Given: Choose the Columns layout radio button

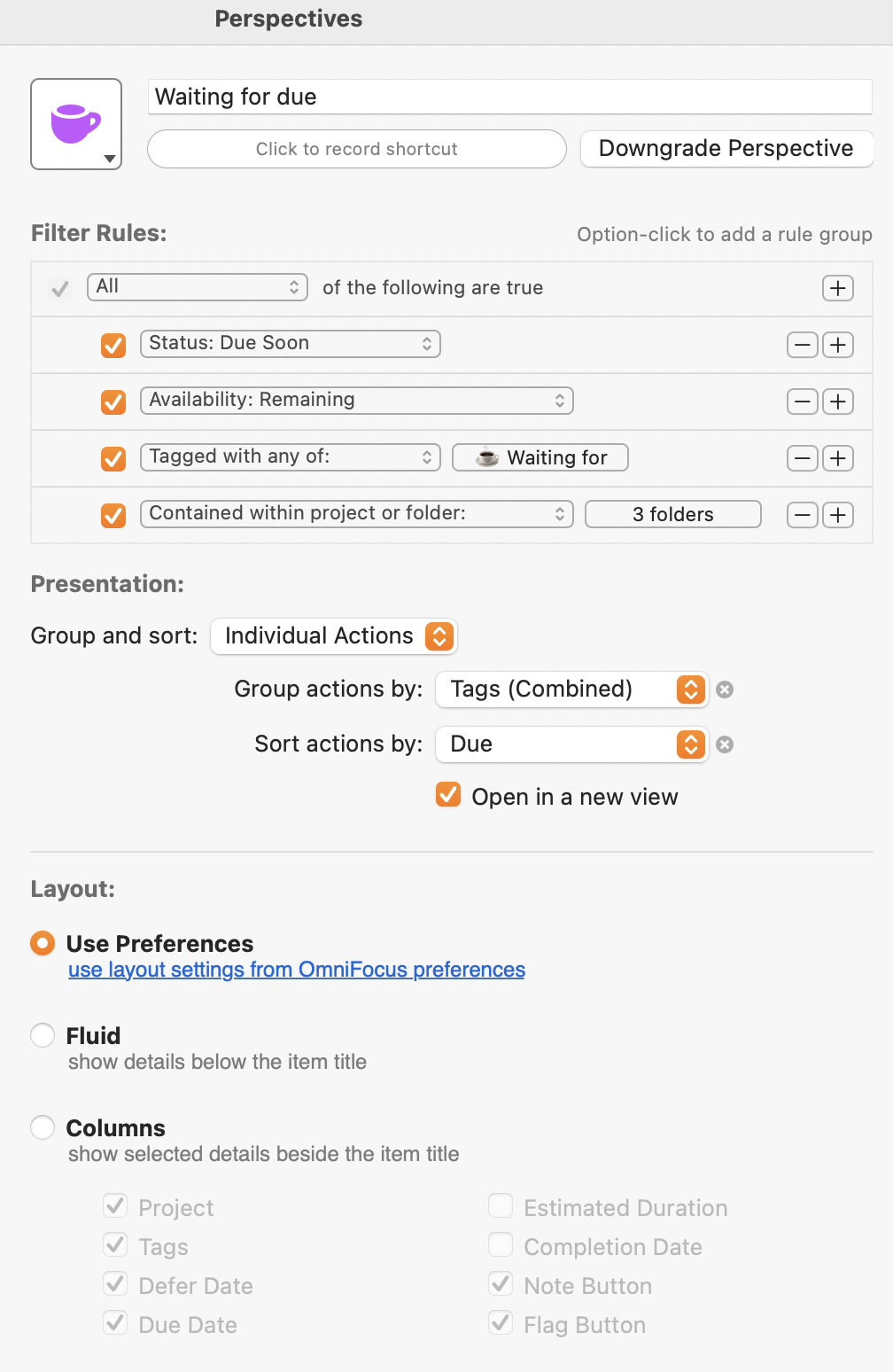Looking at the screenshot, I should pos(43,1127).
